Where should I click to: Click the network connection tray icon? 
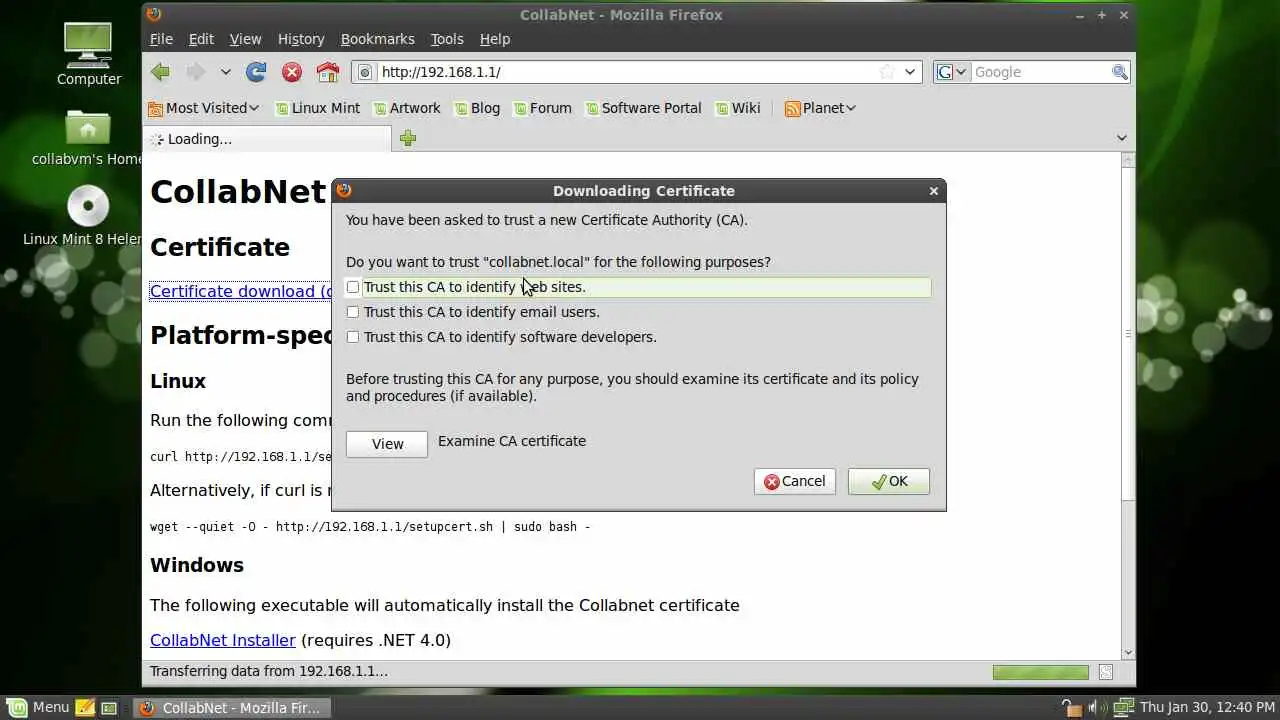[x=1122, y=708]
